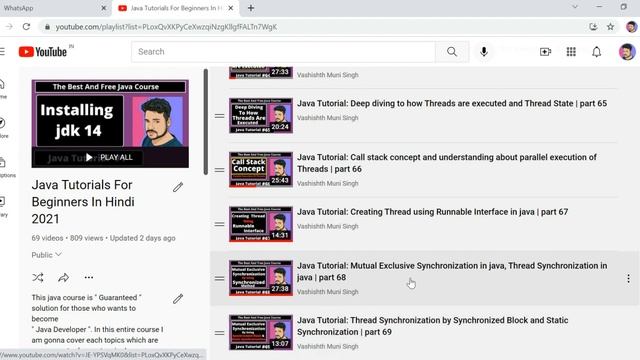Open the part 66 Call stack video title
Screen dimensions: 640x360
(447, 163)
